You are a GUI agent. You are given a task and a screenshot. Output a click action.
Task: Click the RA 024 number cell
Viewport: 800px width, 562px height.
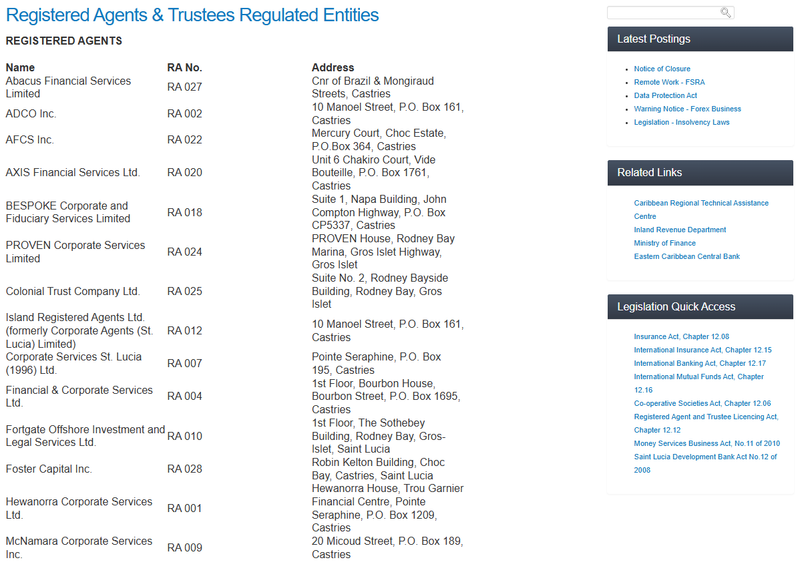tap(184, 252)
